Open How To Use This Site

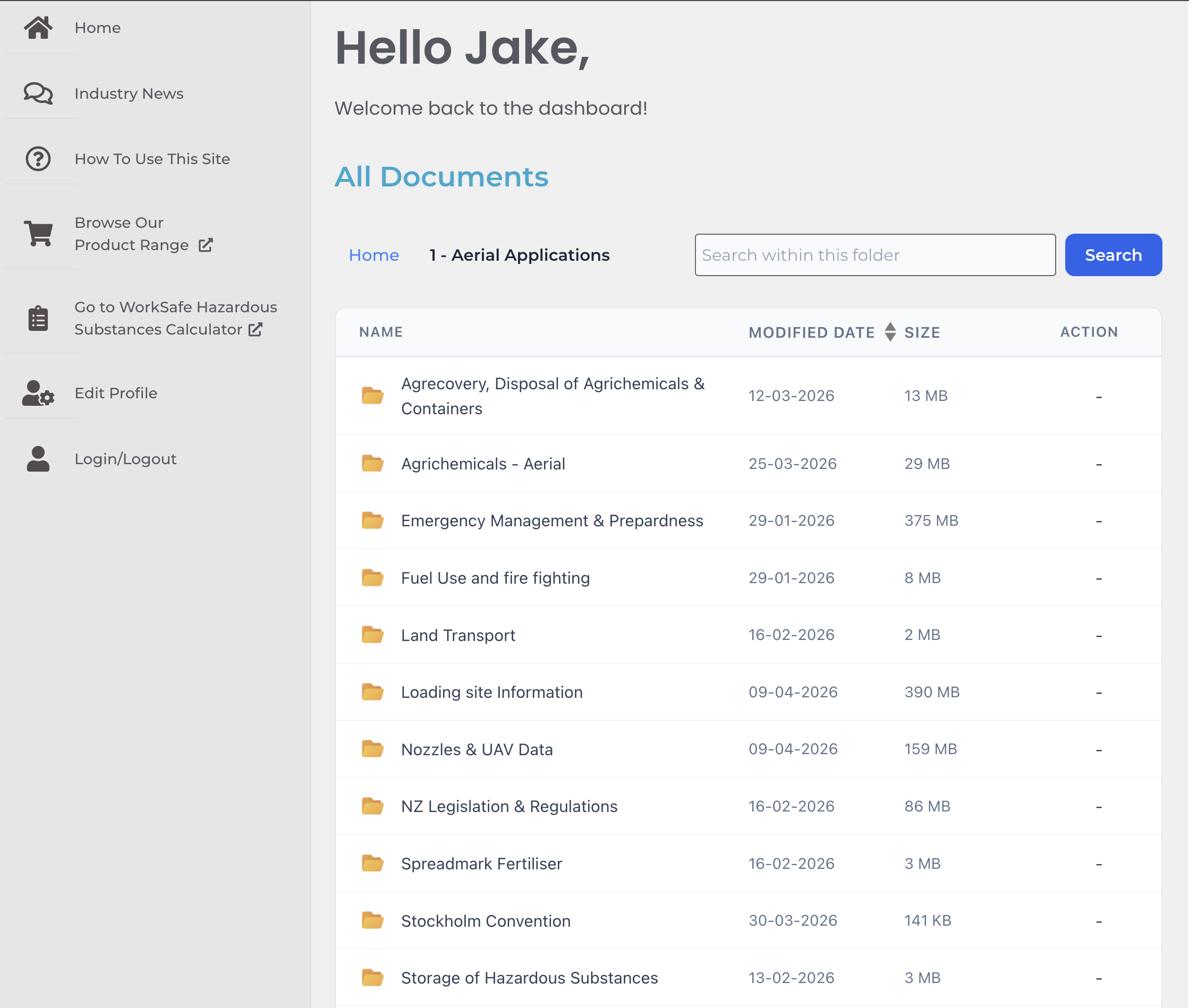(x=152, y=159)
